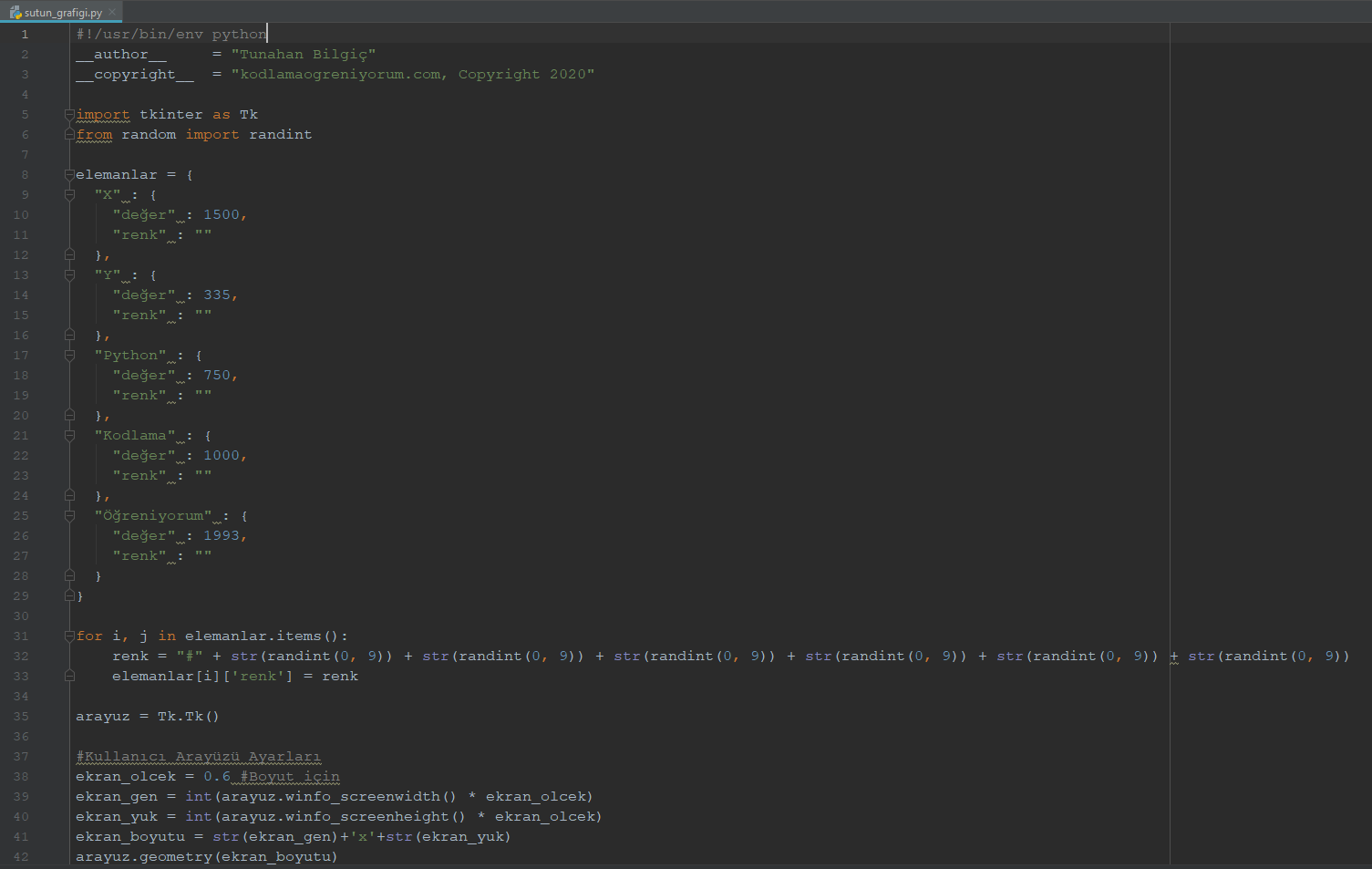Collapse the "Öğreniyorum" dictionary entry

pyautogui.click(x=69, y=516)
